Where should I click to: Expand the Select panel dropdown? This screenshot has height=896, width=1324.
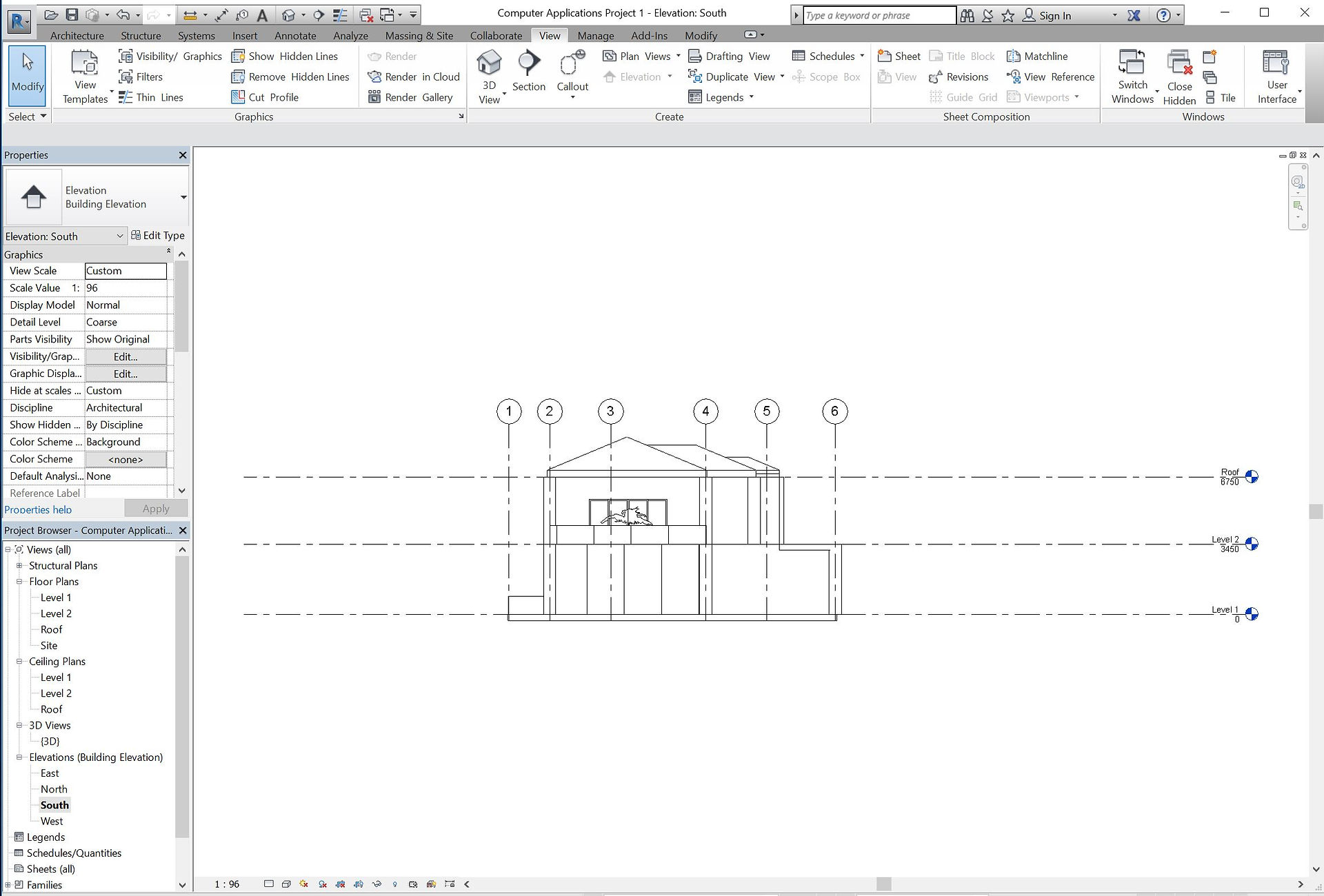28,116
